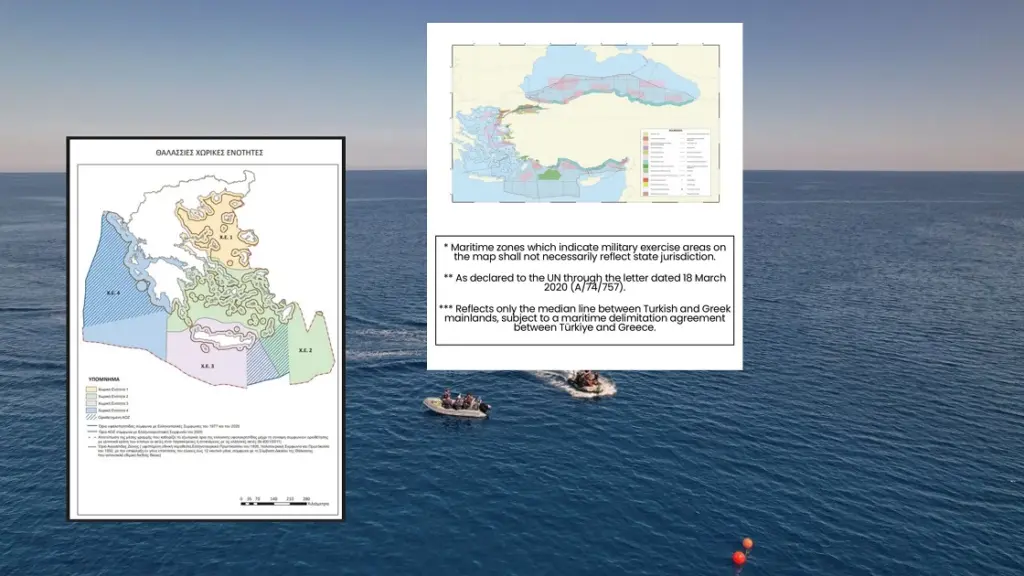This screenshot has width=1024, height=576.
Task: Click the X.E. 1 yellow zone label
Action: pos(225,239)
